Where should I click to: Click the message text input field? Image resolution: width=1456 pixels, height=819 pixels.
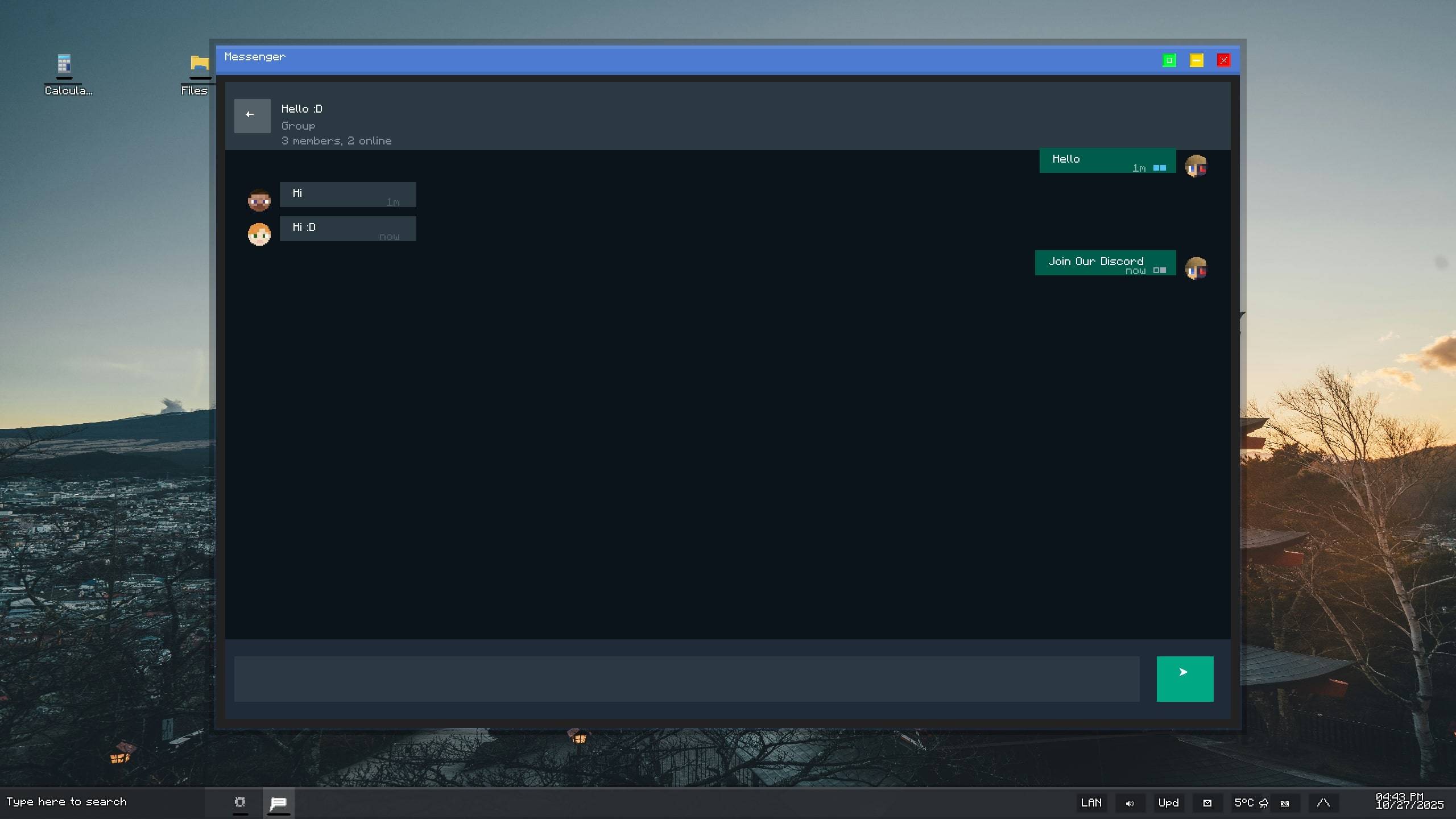686,679
